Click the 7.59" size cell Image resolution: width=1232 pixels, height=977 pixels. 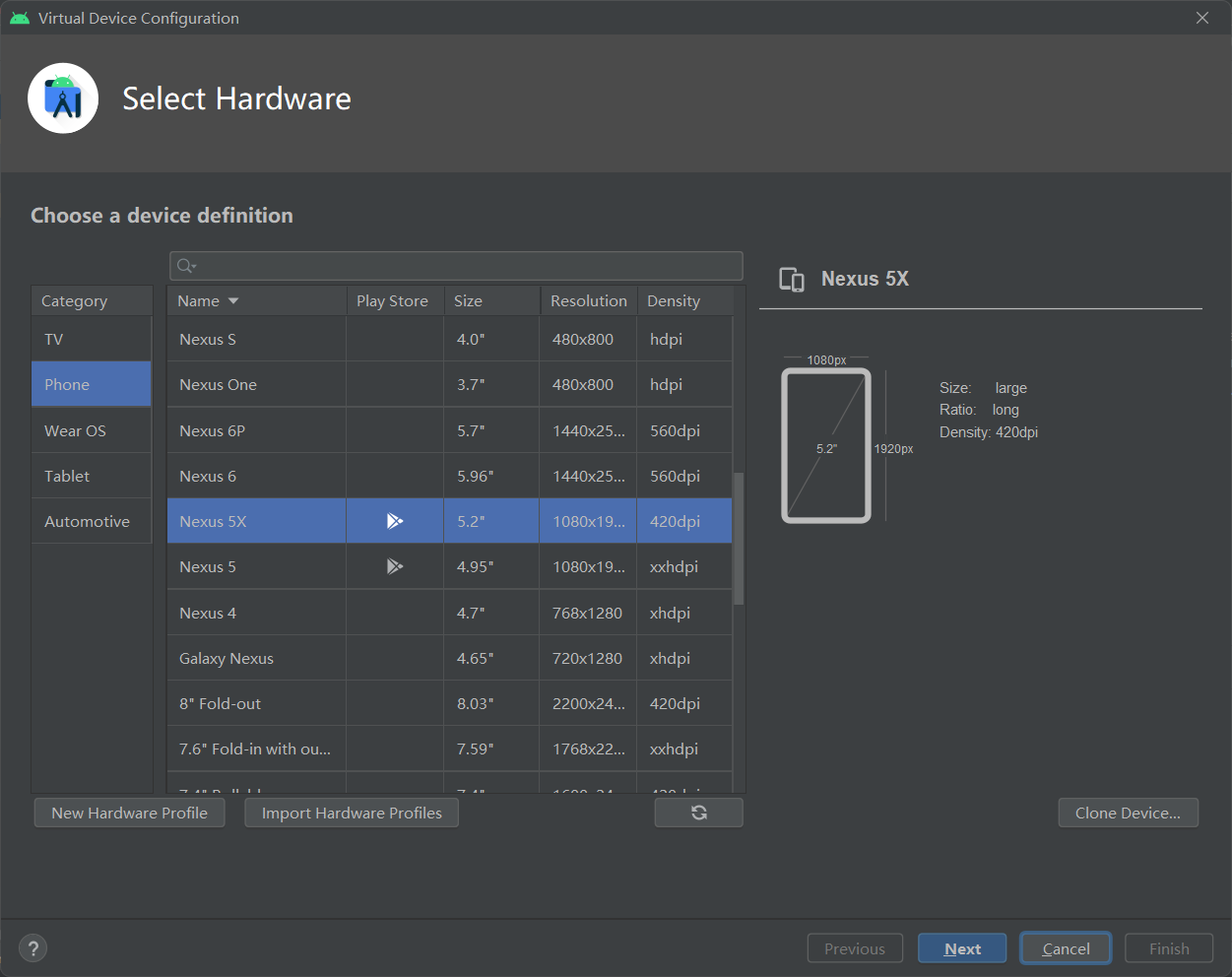click(x=491, y=749)
